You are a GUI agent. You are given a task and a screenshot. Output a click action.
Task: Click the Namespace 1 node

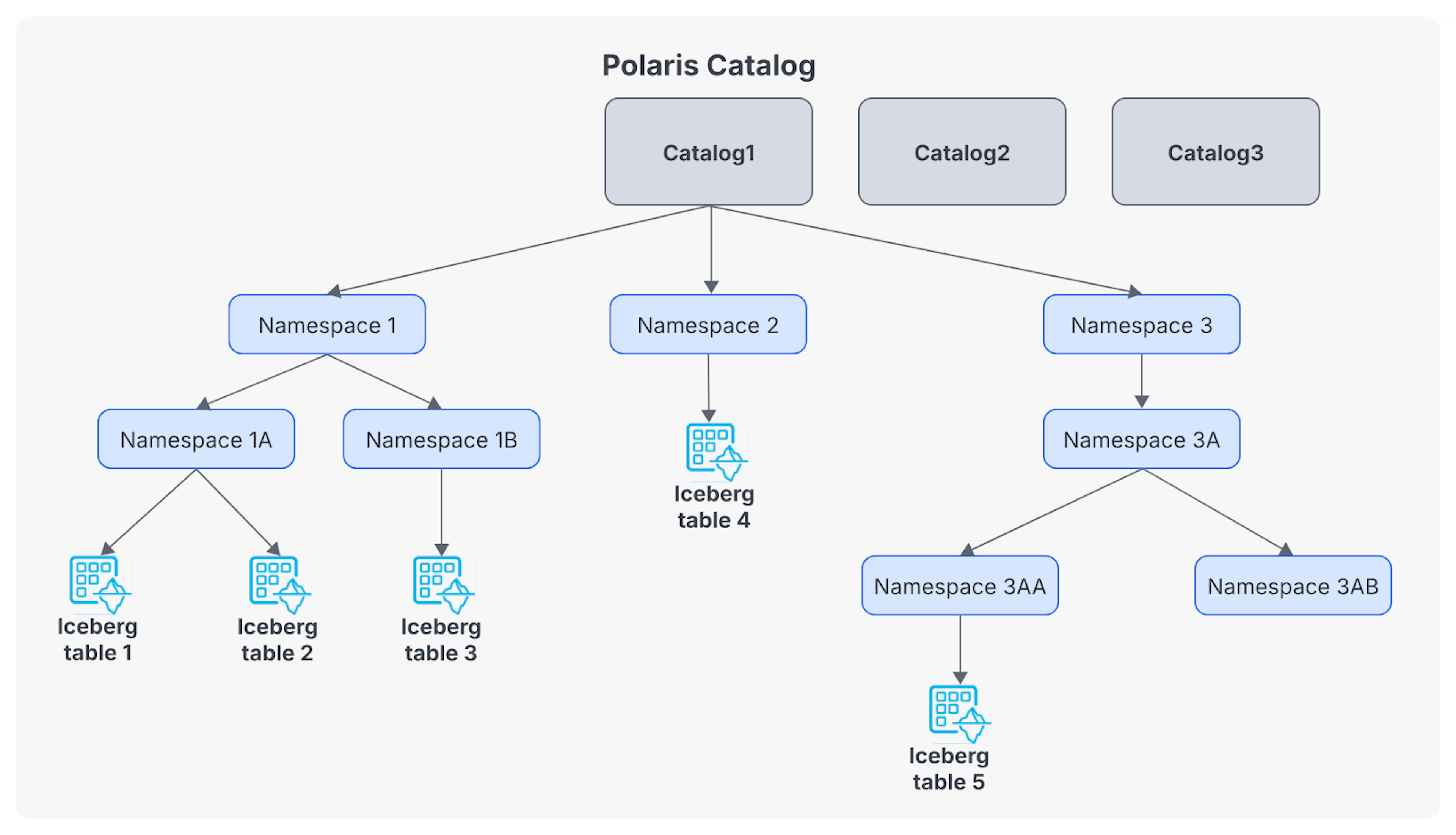pos(327,325)
